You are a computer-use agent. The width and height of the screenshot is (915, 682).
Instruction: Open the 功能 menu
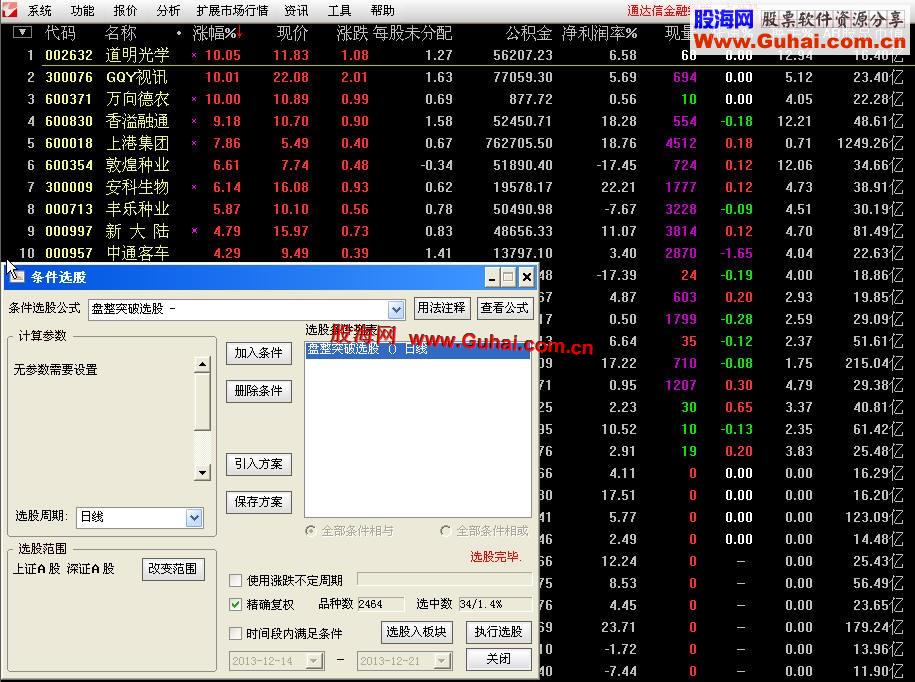click(x=82, y=11)
